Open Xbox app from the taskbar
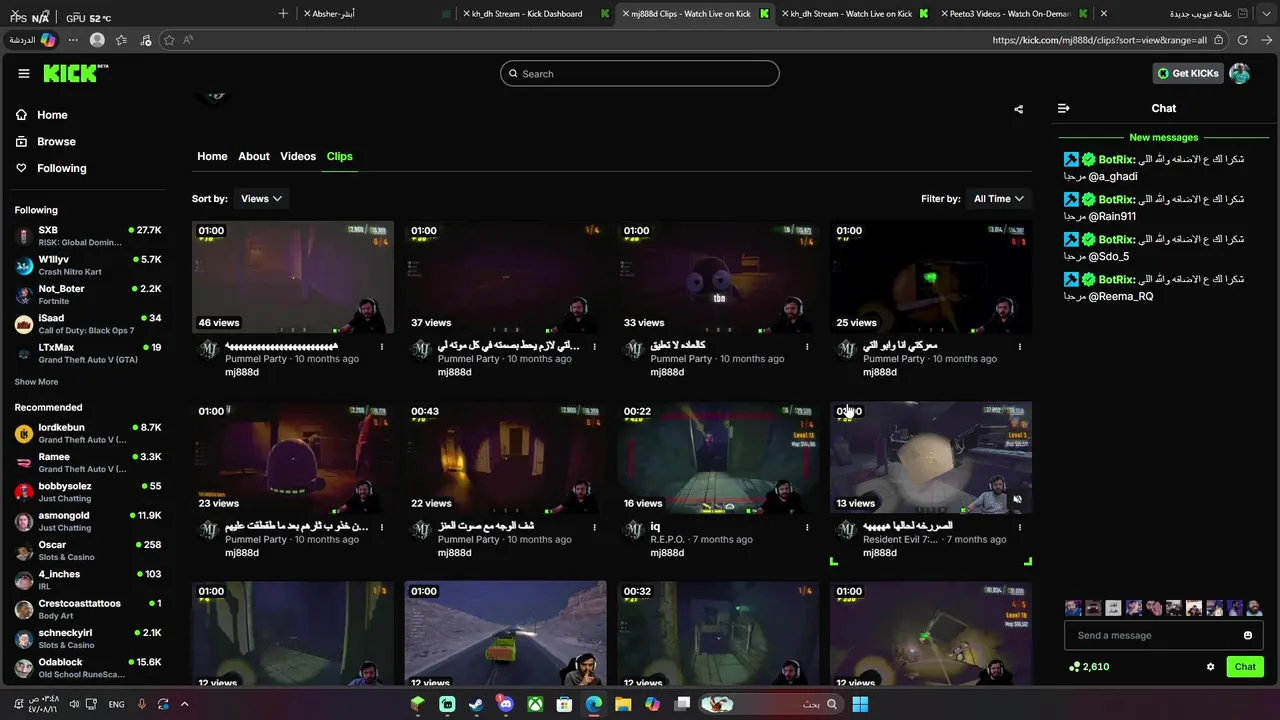Viewport: 1280px width, 720px height. (535, 704)
